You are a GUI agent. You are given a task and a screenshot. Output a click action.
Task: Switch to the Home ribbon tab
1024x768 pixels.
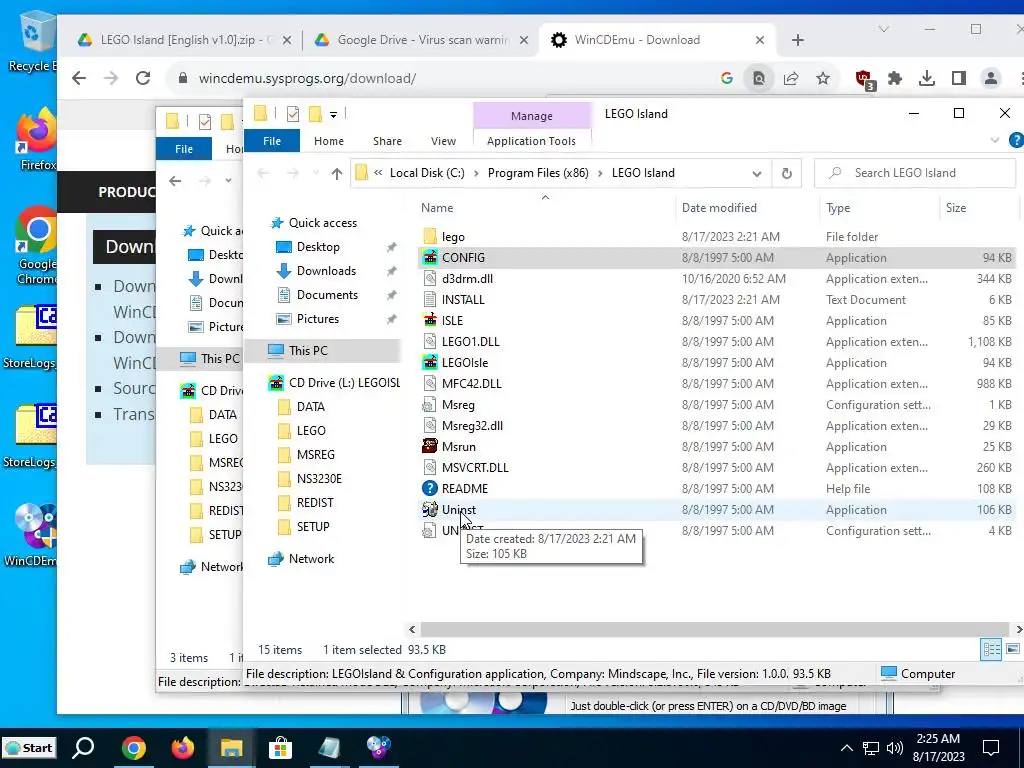(x=328, y=141)
